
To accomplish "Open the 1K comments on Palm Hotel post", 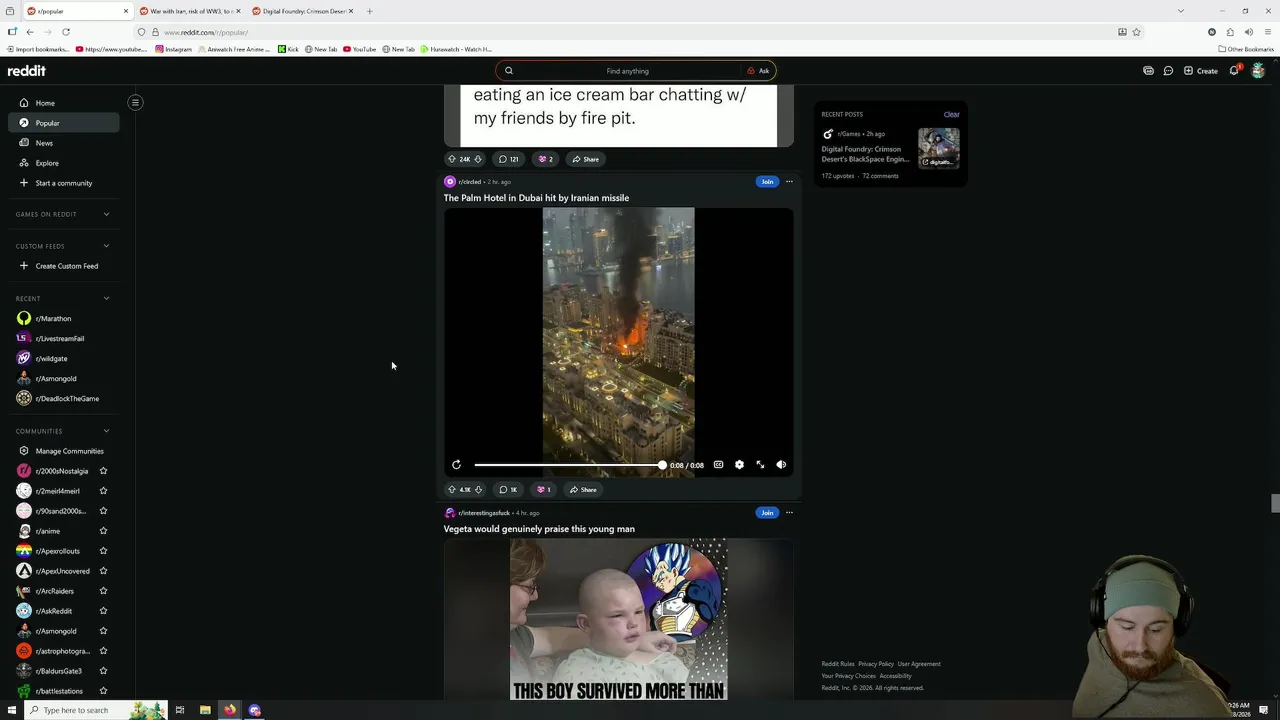I will 508,490.
